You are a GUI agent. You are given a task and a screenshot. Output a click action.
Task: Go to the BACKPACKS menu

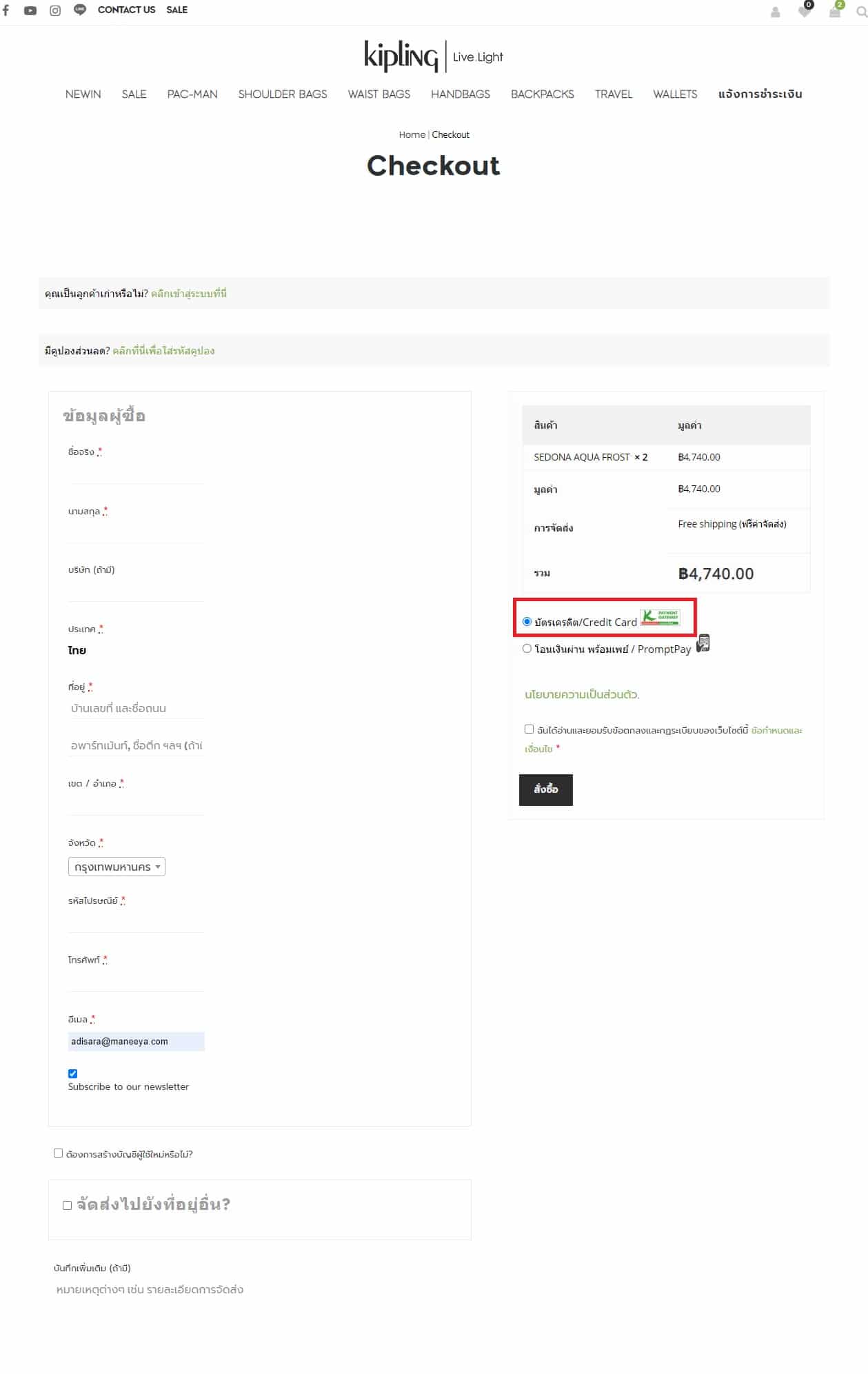[x=542, y=94]
